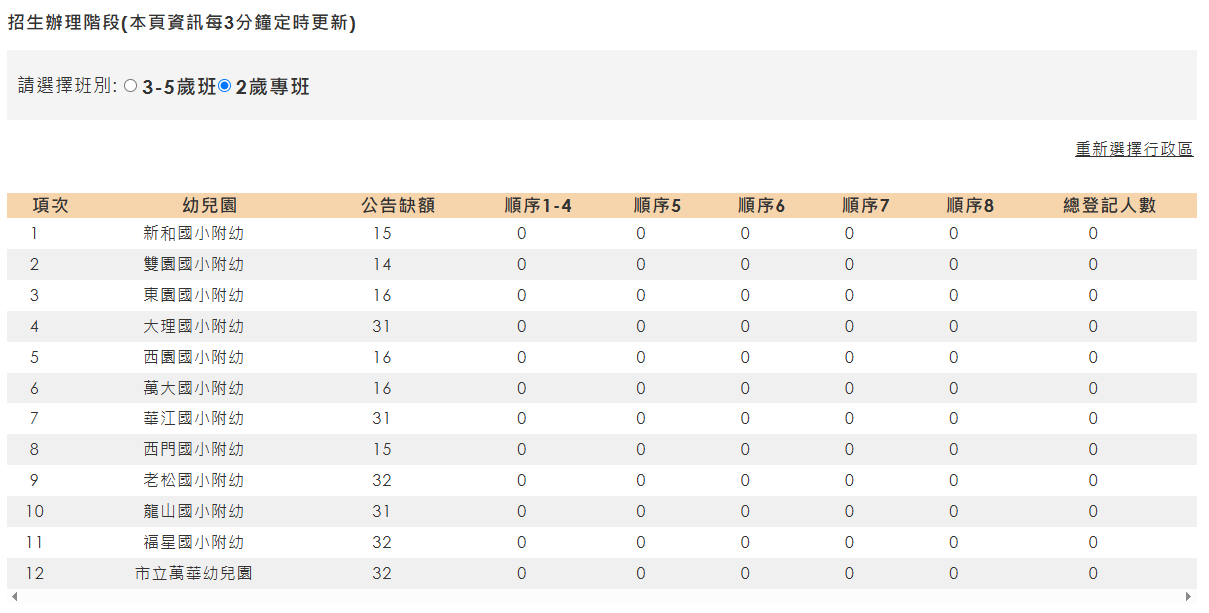The width and height of the screenshot is (1209, 613).
Task: Click vacancy value 32 for 福星國小附幼
Action: (382, 542)
